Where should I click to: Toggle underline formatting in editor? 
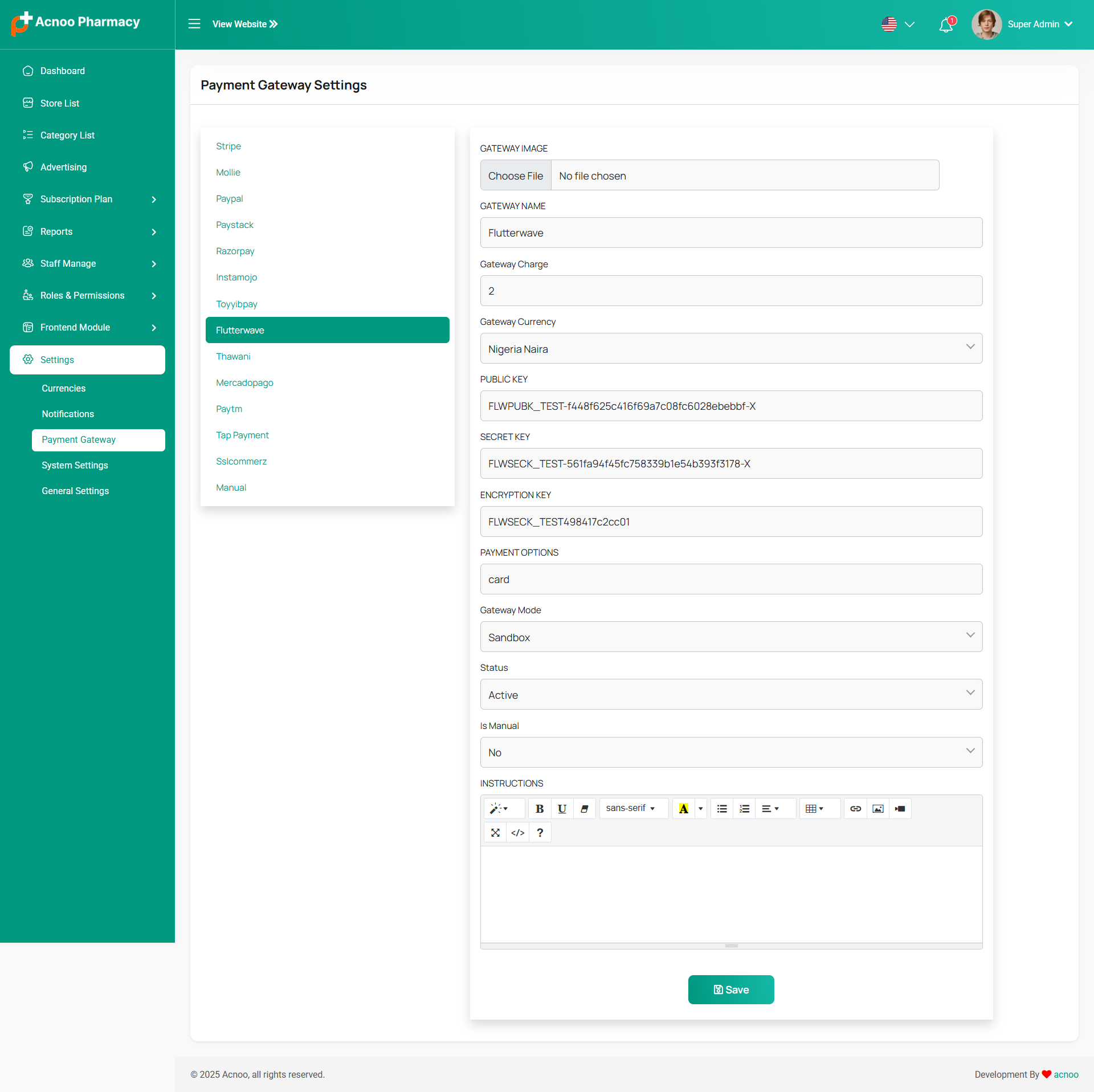coord(562,809)
